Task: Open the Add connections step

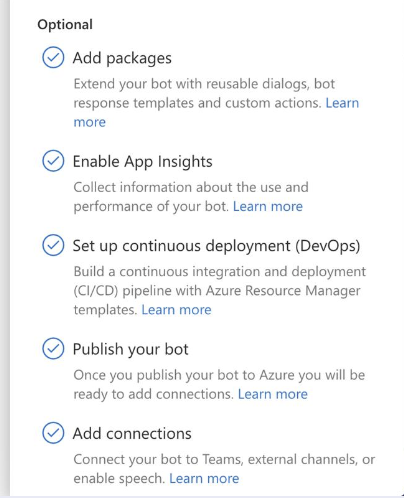Action: click(132, 434)
